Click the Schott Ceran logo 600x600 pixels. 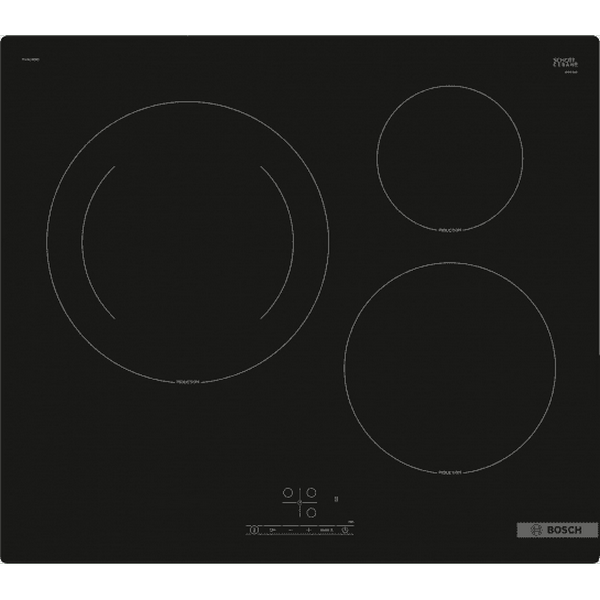(x=566, y=63)
